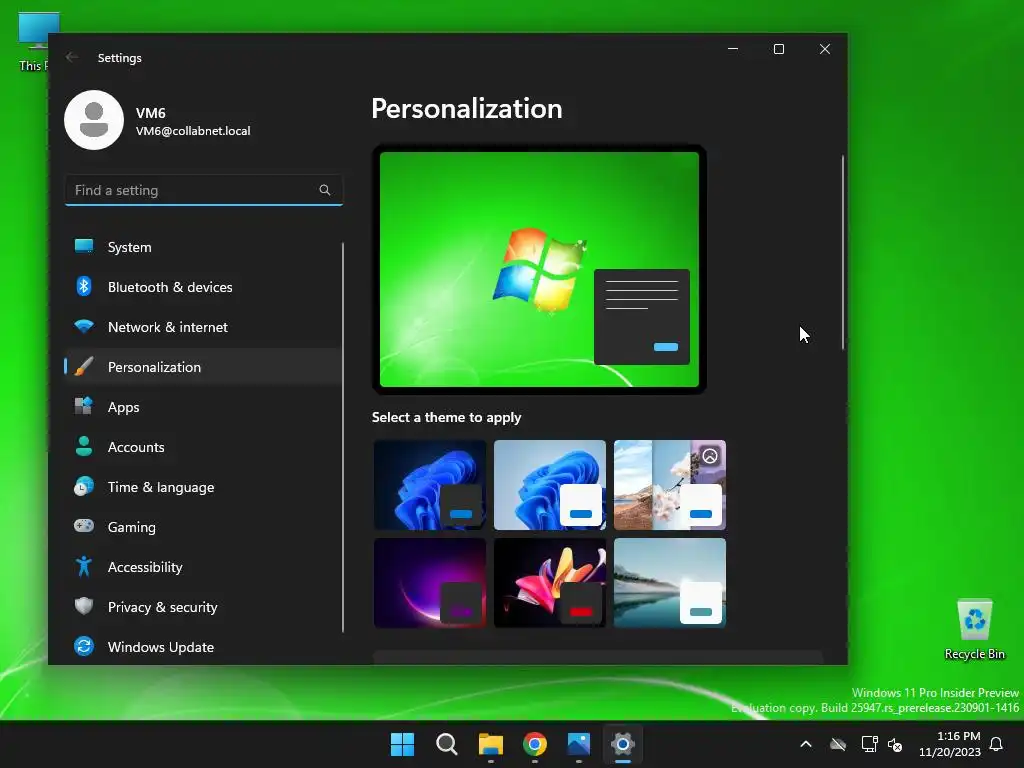
Task: Go to Network & internet settings
Action: pos(203,327)
